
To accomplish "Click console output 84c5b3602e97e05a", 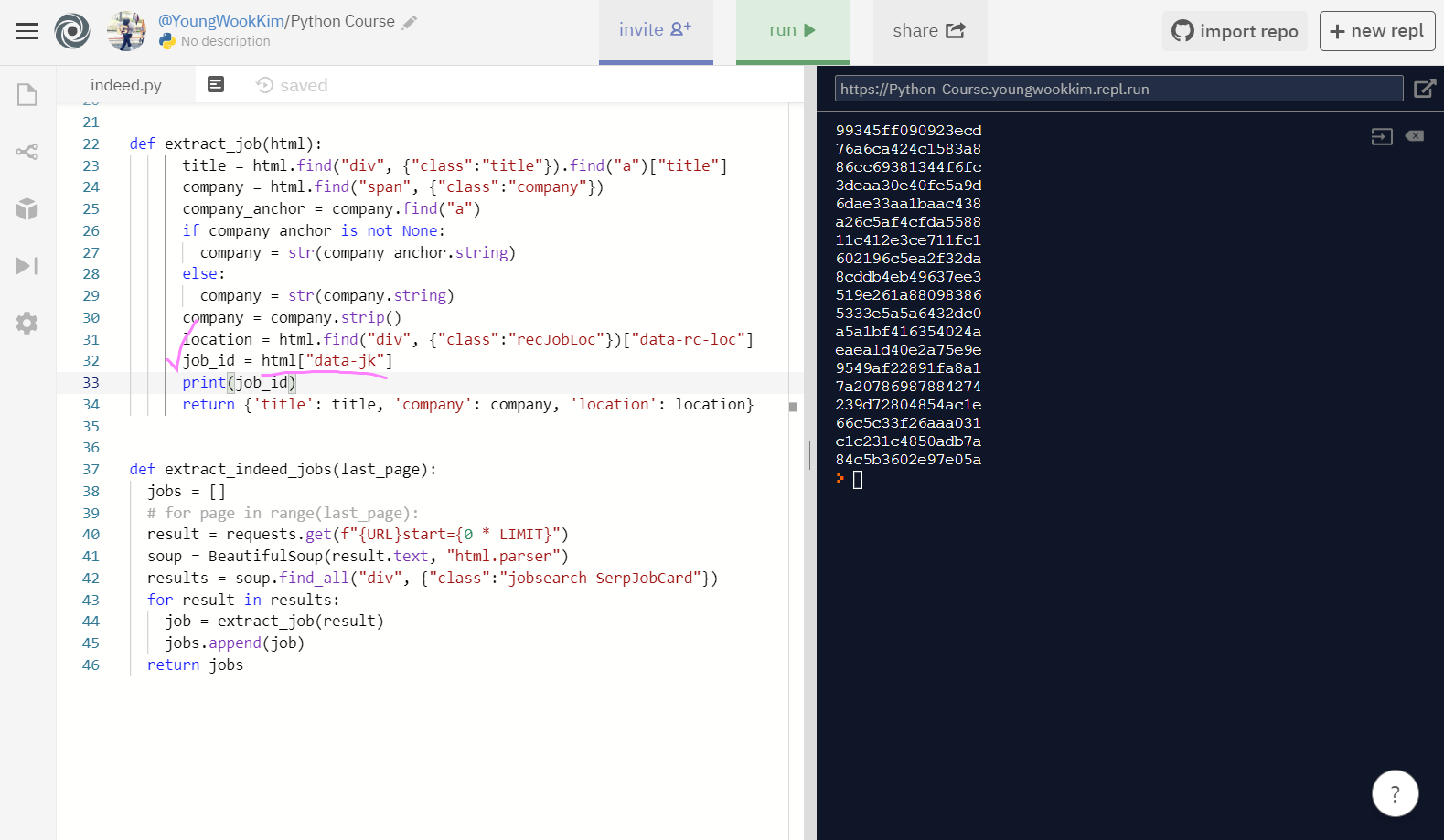I will pos(908,460).
